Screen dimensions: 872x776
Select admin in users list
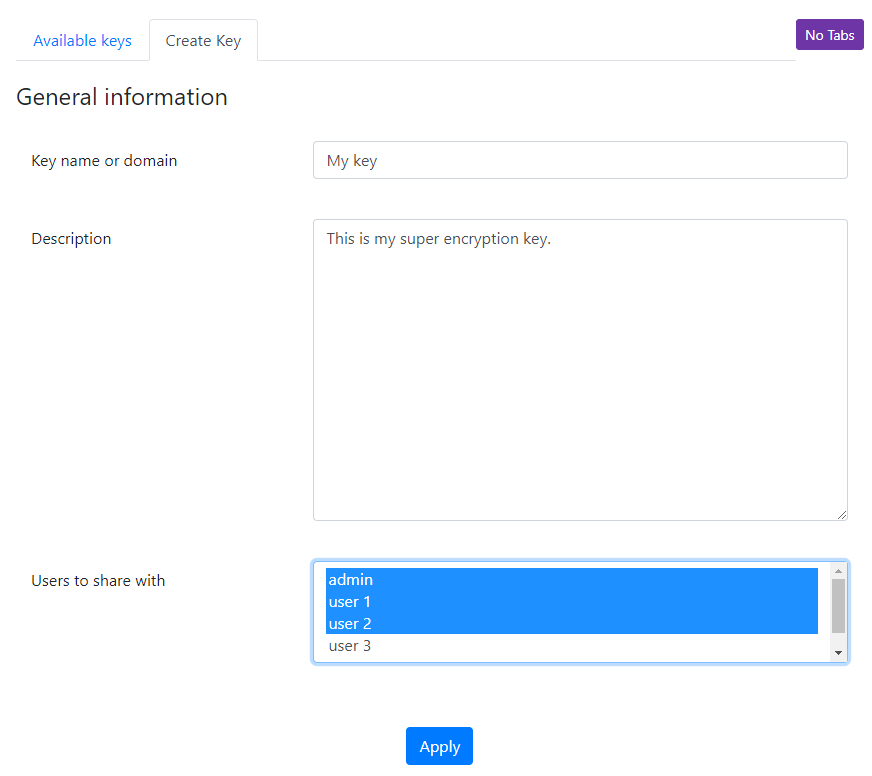click(572, 580)
